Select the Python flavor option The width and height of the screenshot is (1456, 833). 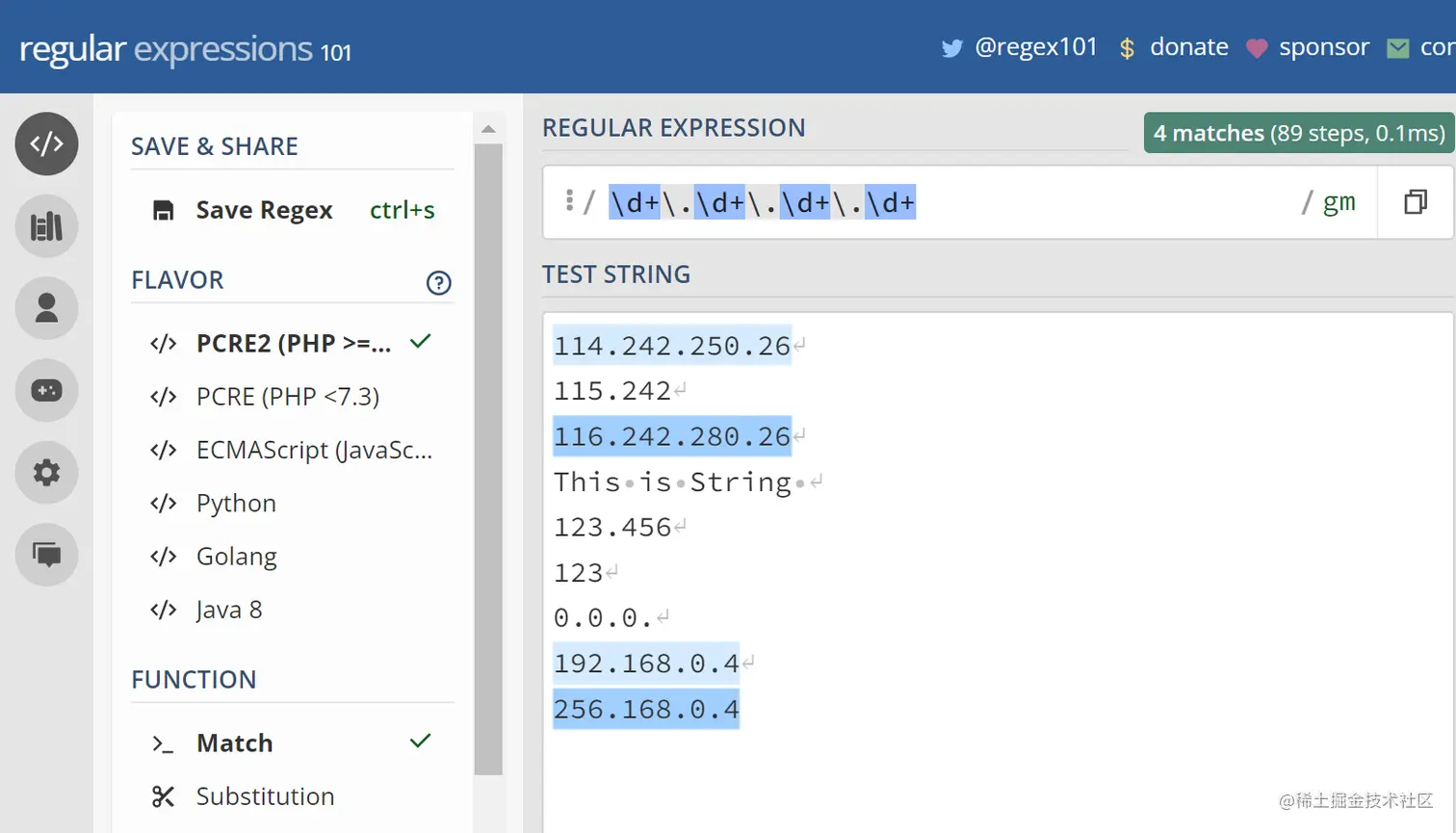tap(236, 504)
